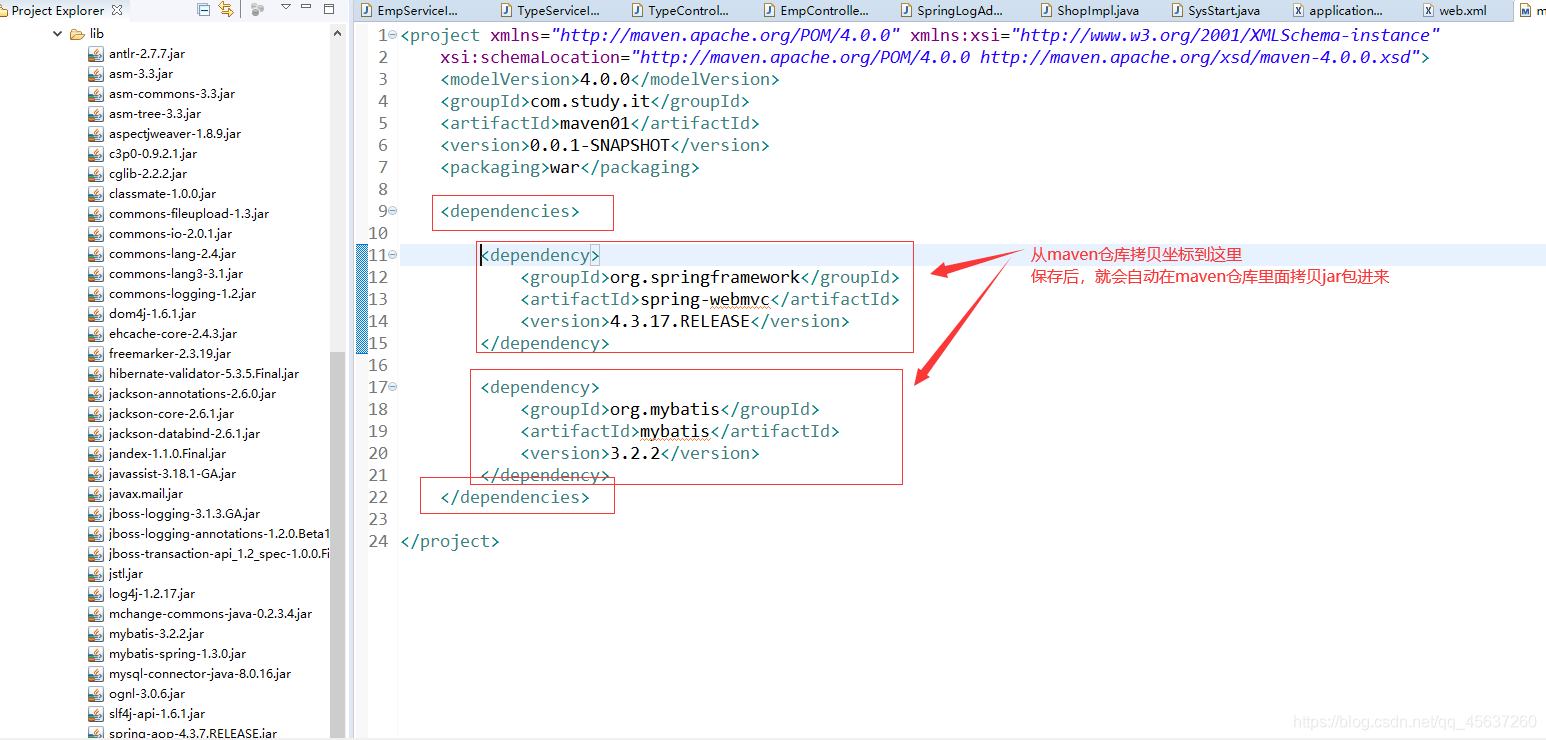Click jar icon beside jstl.jar

pyautogui.click(x=96, y=574)
